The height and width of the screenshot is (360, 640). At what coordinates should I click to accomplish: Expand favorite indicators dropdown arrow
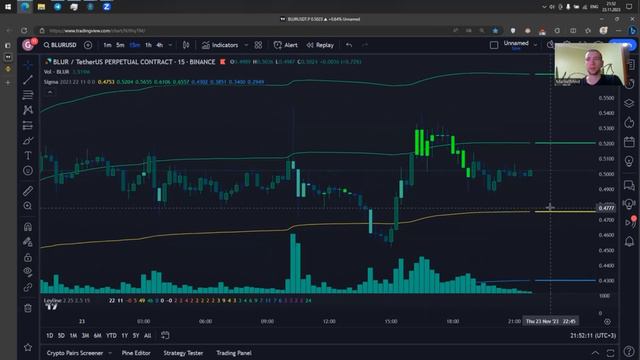pos(246,45)
